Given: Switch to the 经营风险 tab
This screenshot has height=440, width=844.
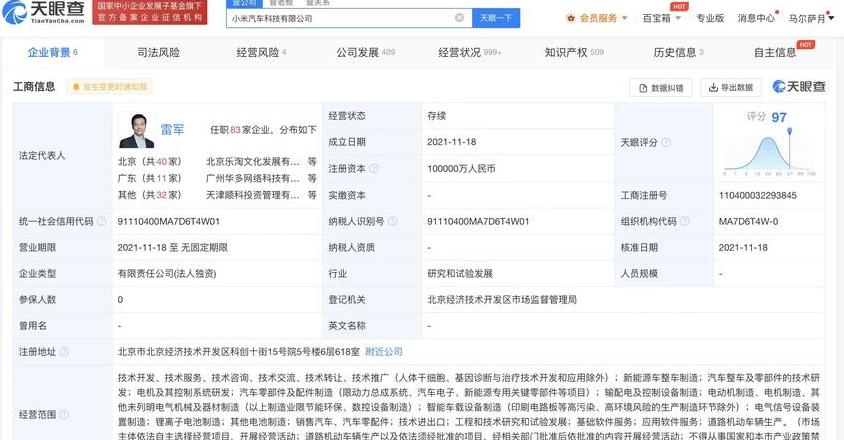Looking at the screenshot, I should tap(261, 52).
